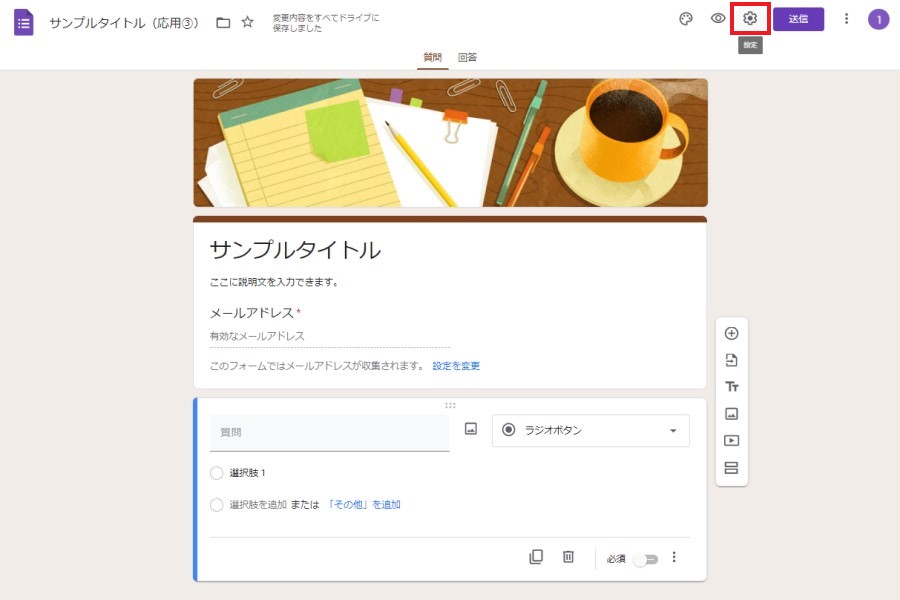Click the import questions icon
Image resolution: width=900 pixels, height=600 pixels.
pos(731,360)
